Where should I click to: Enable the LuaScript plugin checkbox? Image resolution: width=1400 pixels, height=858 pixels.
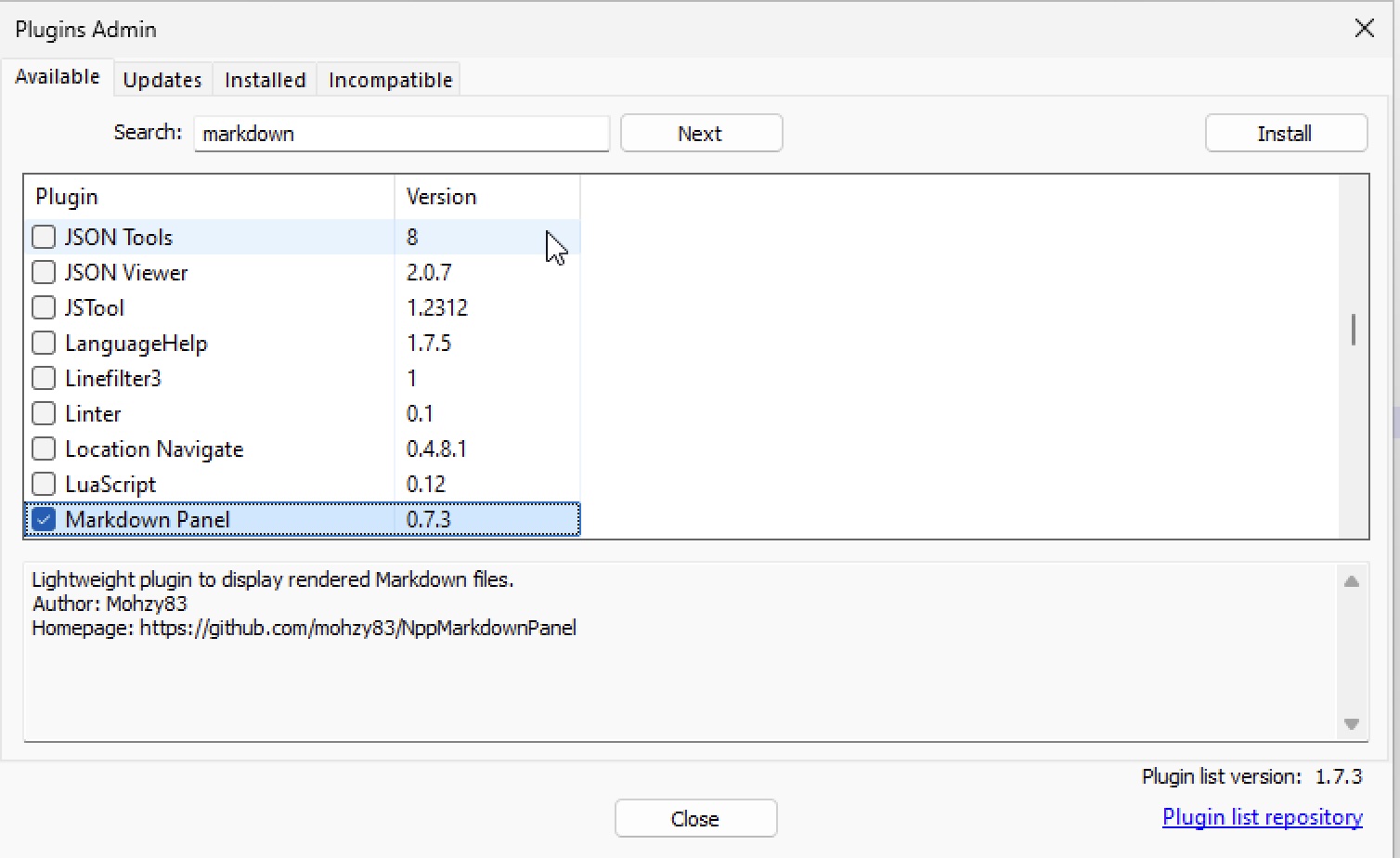pos(44,484)
